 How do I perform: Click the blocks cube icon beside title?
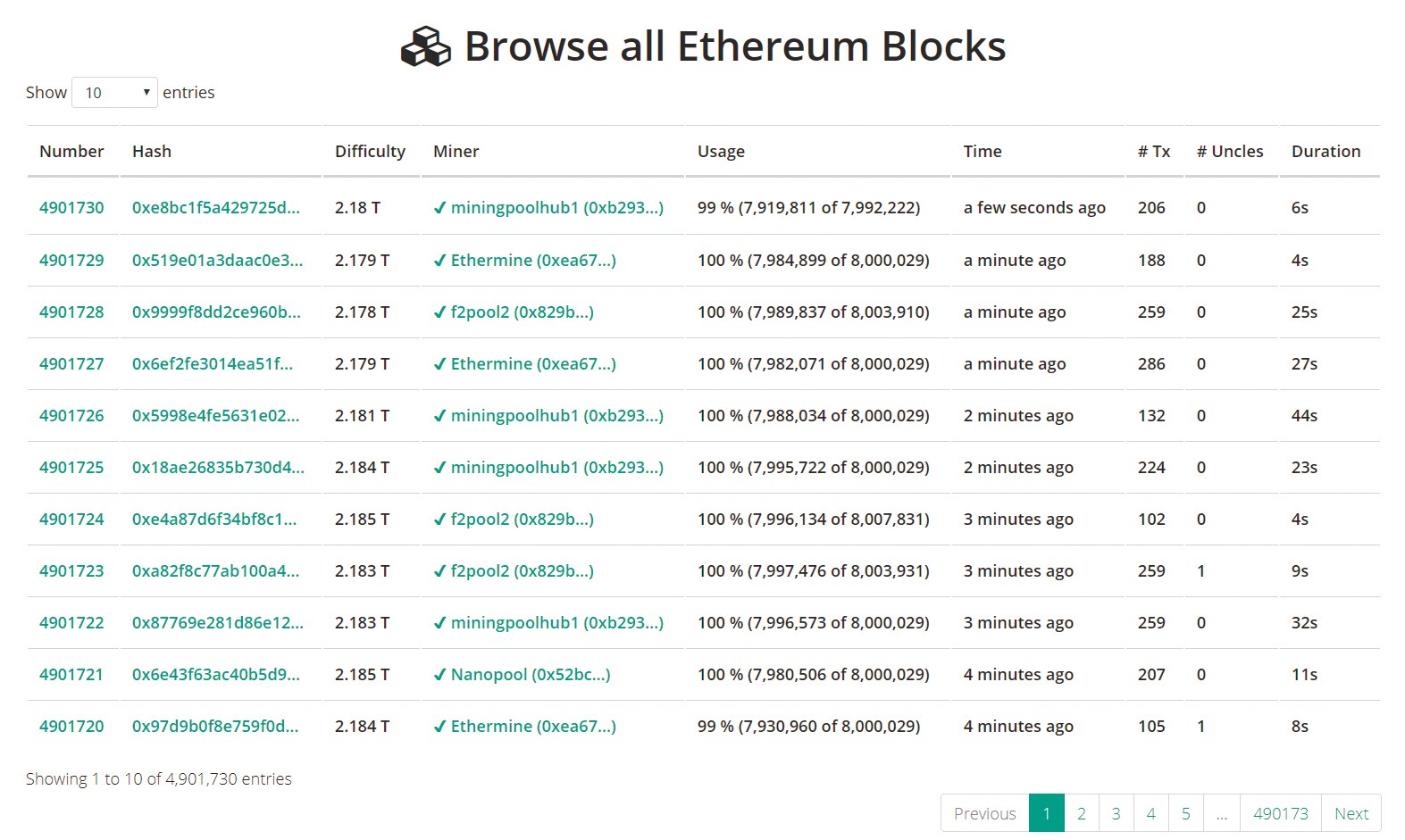(425, 46)
